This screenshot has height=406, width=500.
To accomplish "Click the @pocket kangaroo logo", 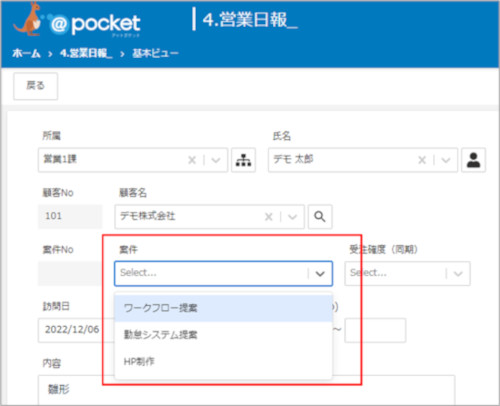I will click(77, 21).
